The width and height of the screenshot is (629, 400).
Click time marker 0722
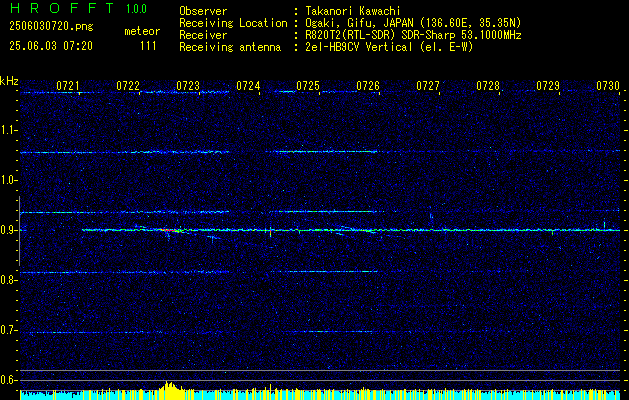point(128,85)
